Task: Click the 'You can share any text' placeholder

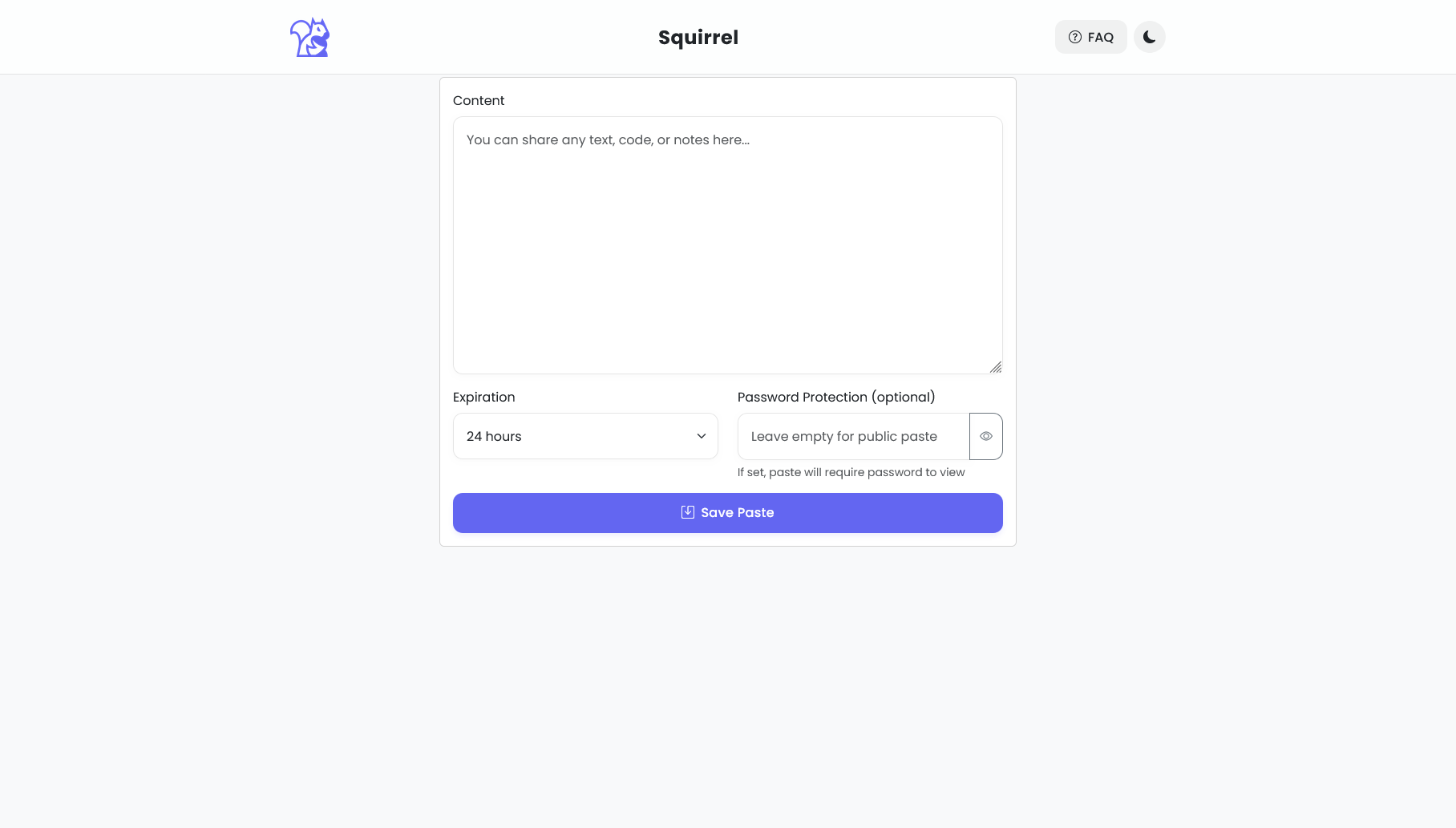Action: [x=609, y=139]
